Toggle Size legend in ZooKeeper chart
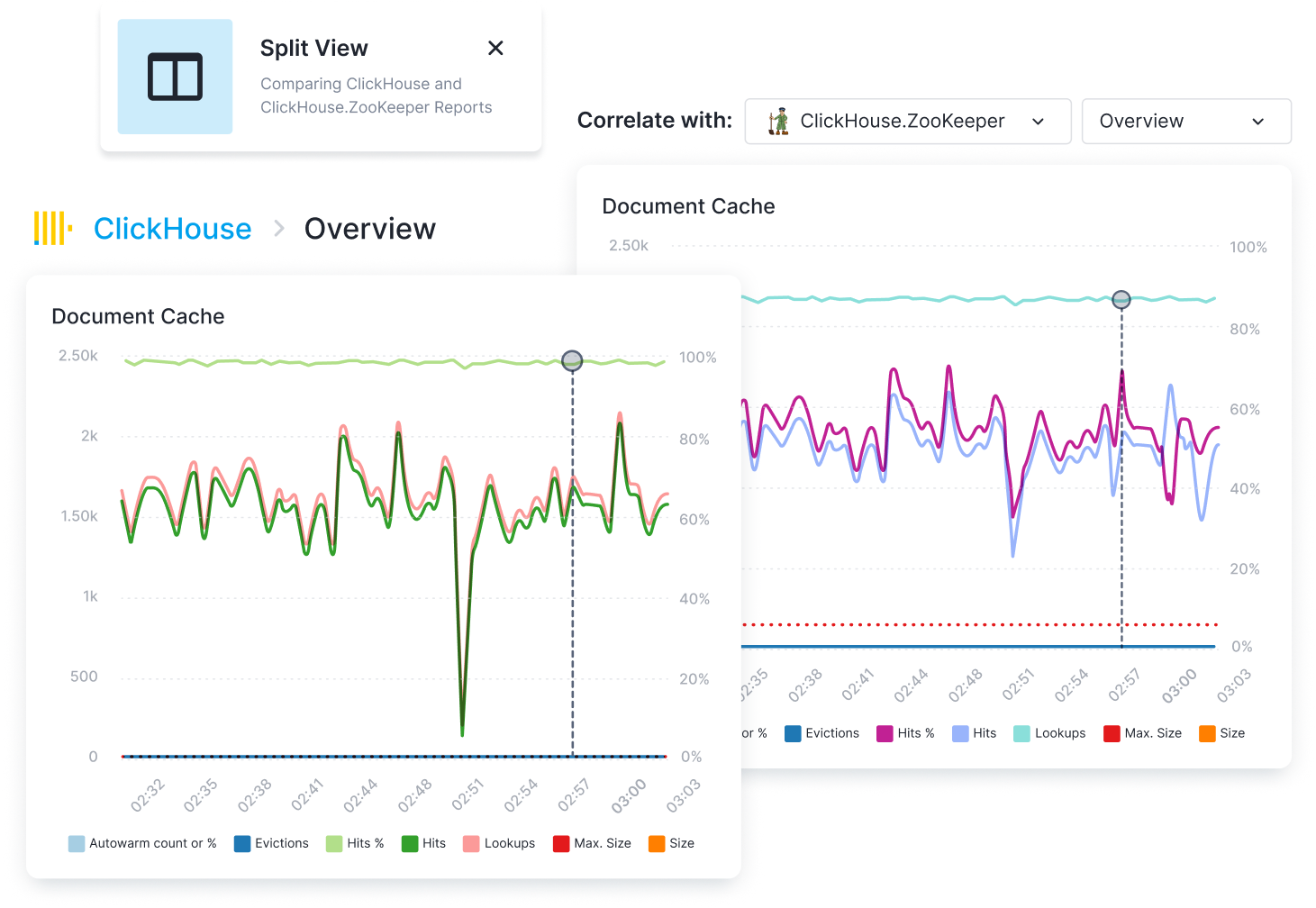Screen dimensions: 1316x908 (1222, 733)
